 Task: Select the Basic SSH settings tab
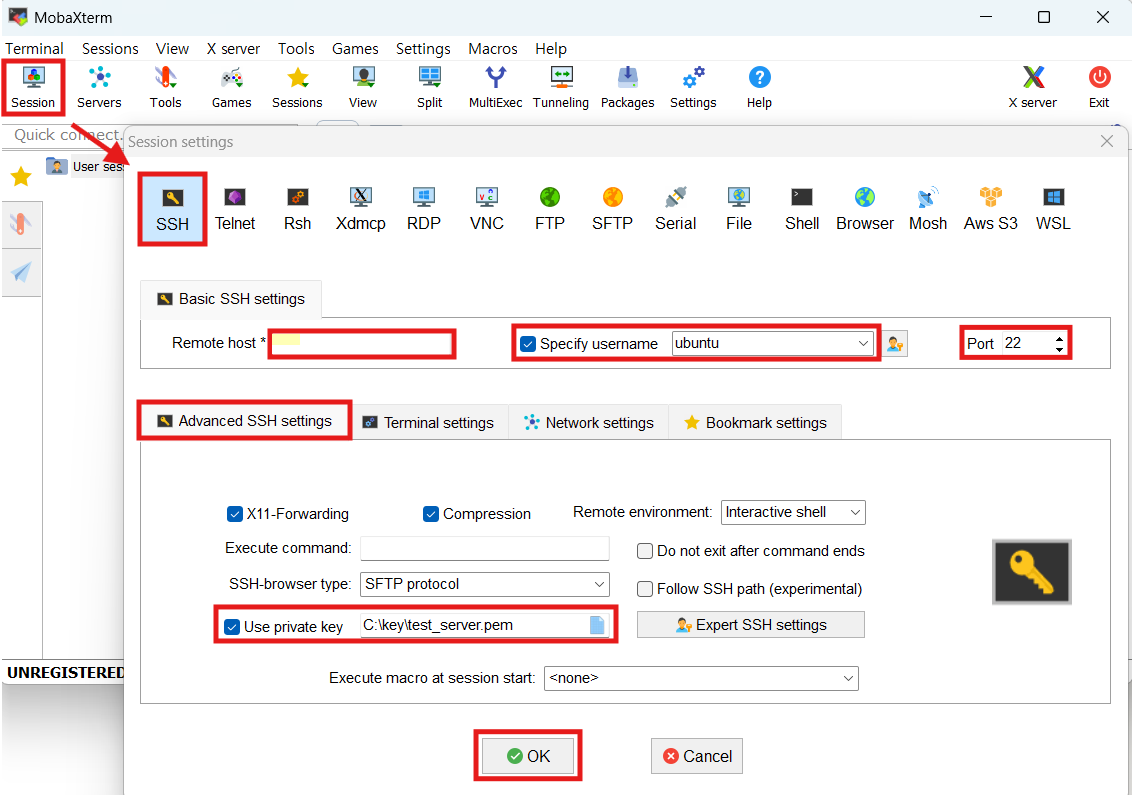[231, 299]
